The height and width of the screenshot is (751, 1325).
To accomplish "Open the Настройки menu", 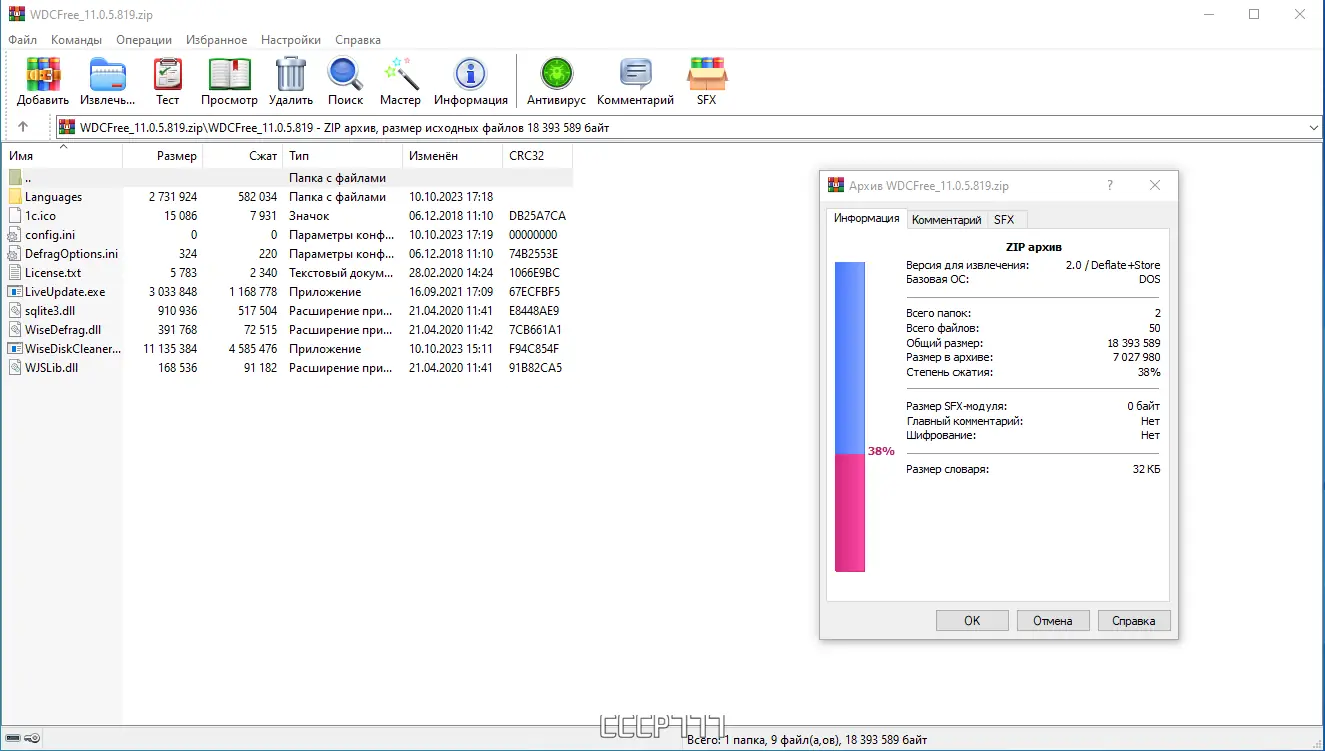I will (x=291, y=40).
